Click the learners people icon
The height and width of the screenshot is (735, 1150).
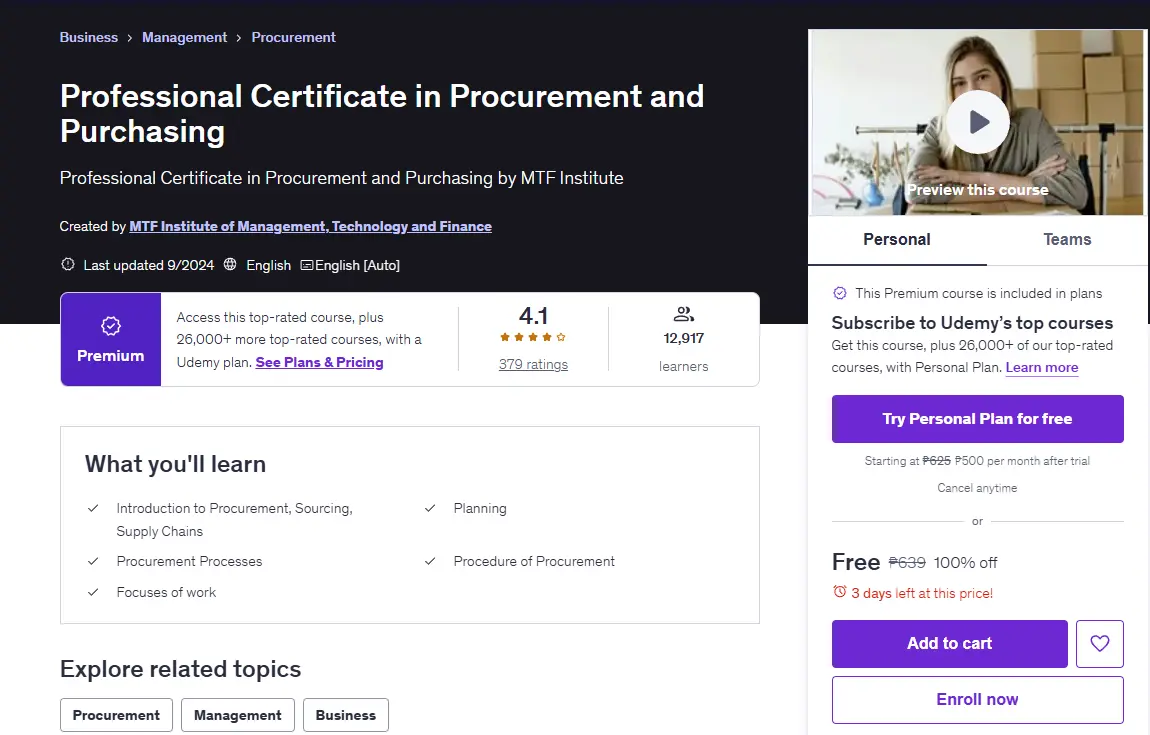(684, 314)
